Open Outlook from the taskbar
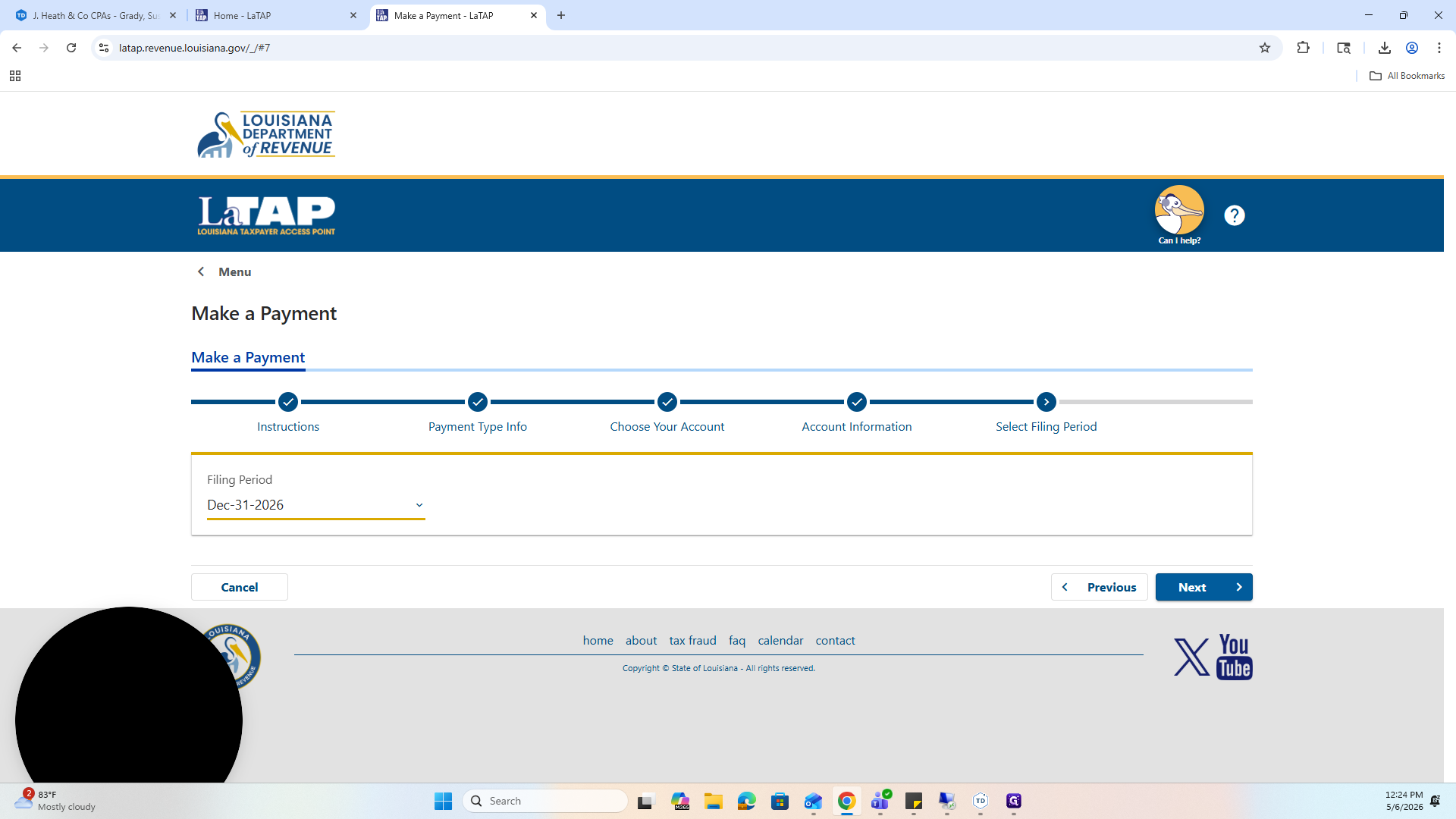Viewport: 1456px width, 819px height. click(813, 801)
